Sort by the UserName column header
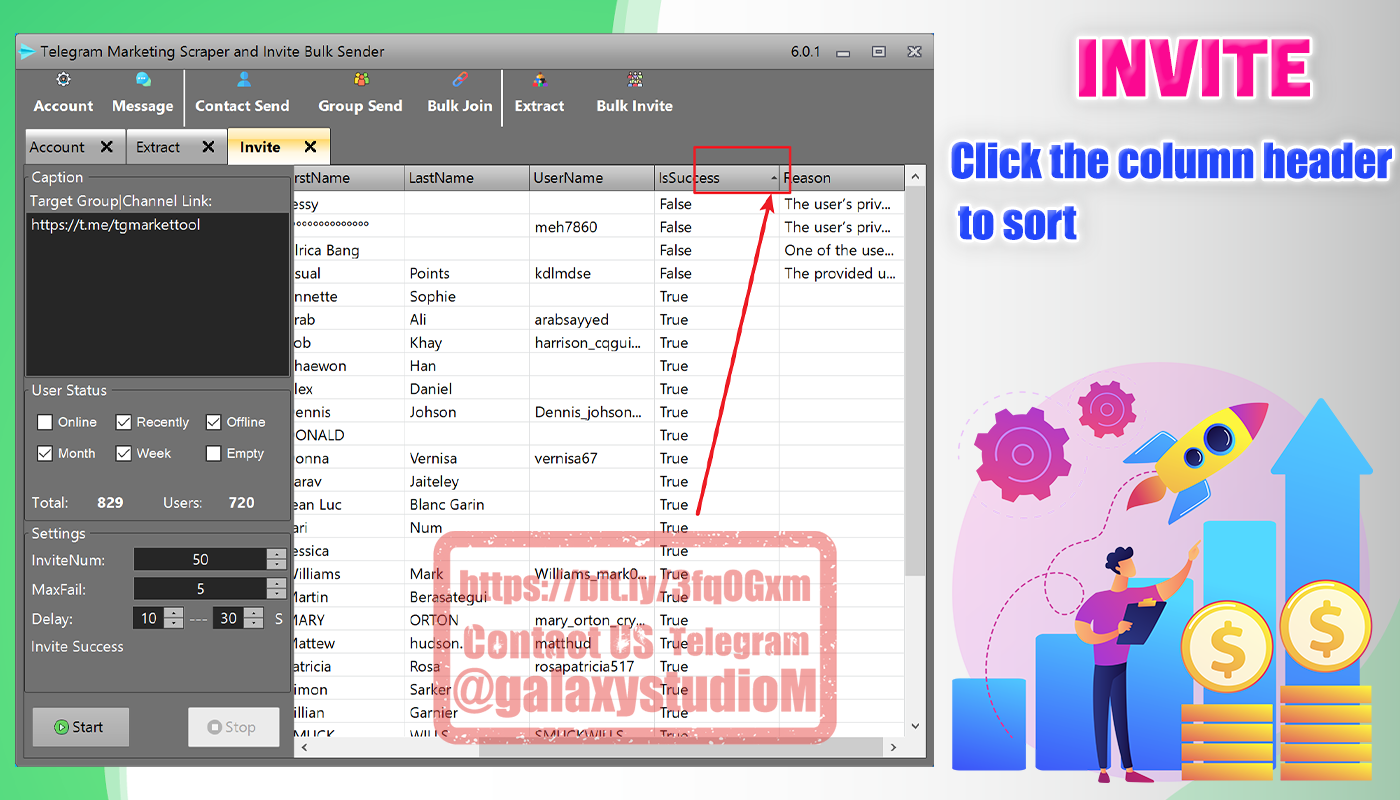 point(592,178)
